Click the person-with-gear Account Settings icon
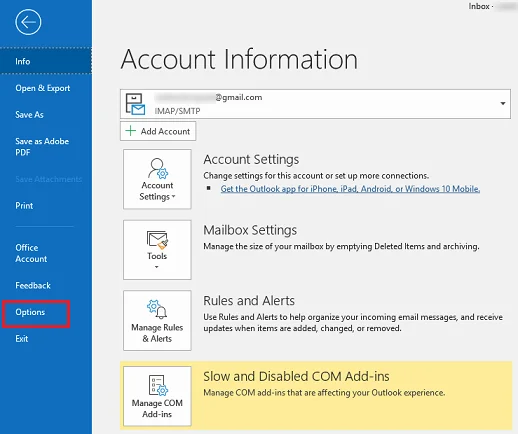518x434 pixels. [x=158, y=169]
